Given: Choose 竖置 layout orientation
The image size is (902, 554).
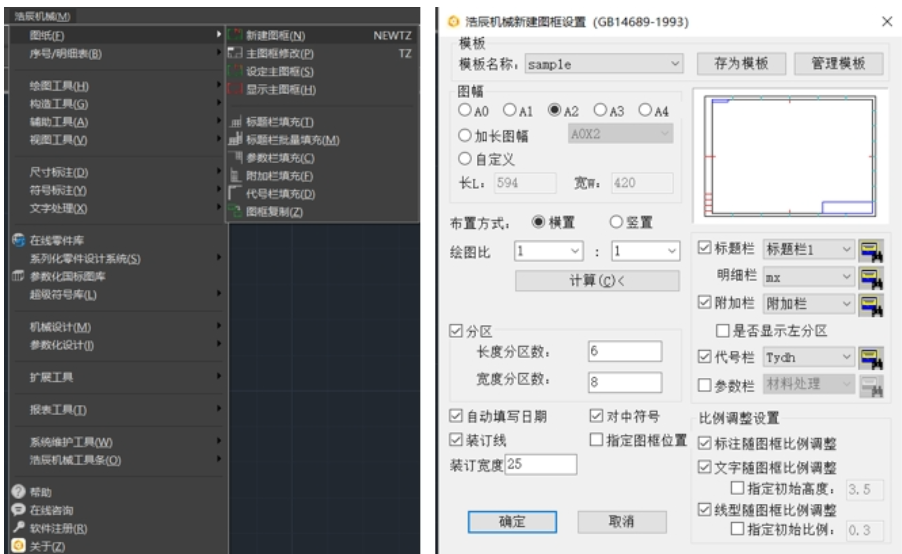Looking at the screenshot, I should click(616, 222).
